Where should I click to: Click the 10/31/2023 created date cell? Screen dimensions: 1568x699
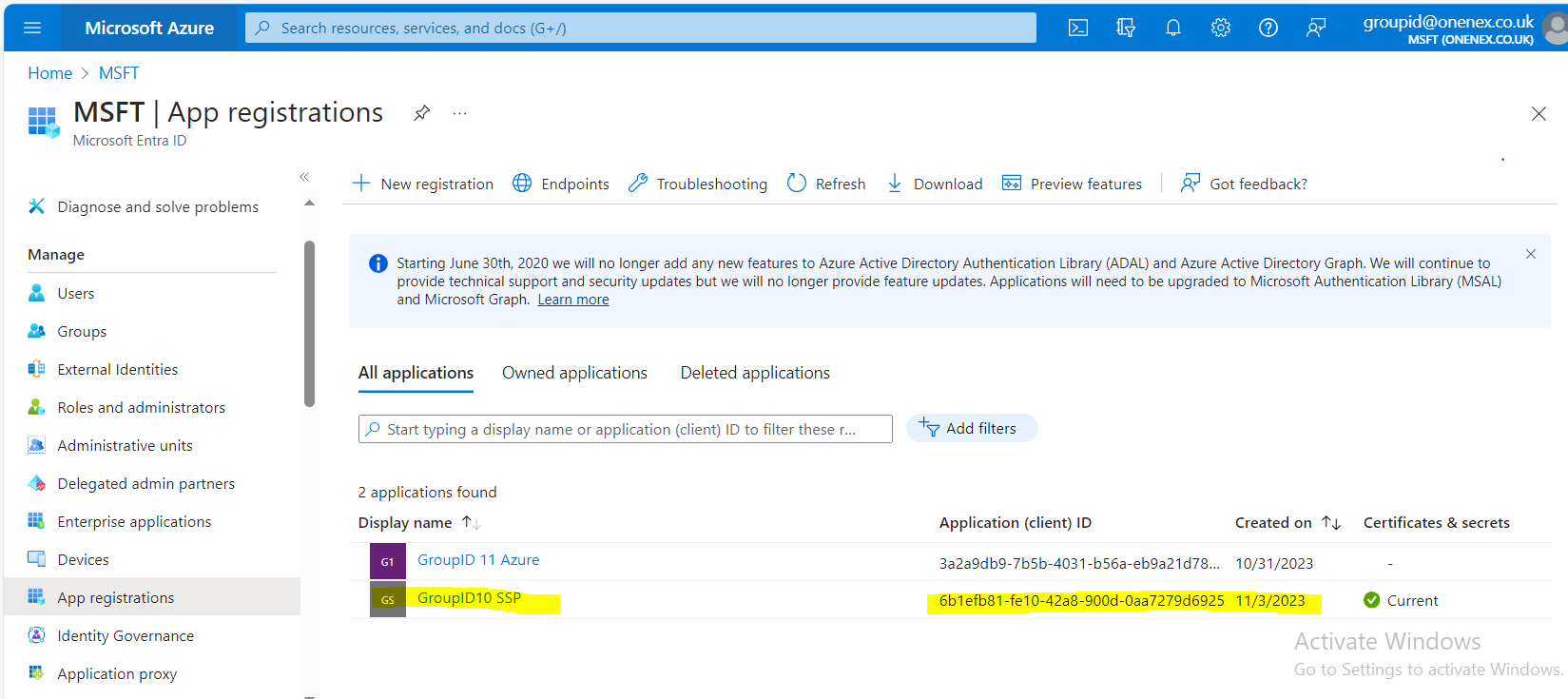1274,563
